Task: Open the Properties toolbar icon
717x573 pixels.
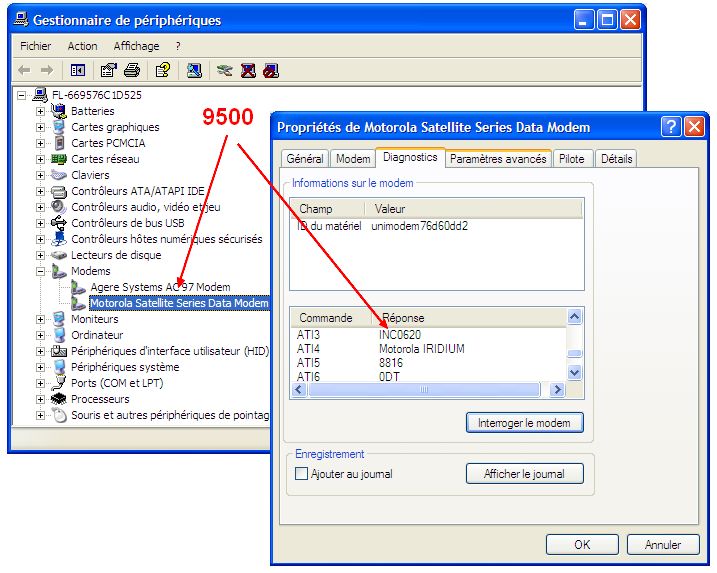Action: 108,70
